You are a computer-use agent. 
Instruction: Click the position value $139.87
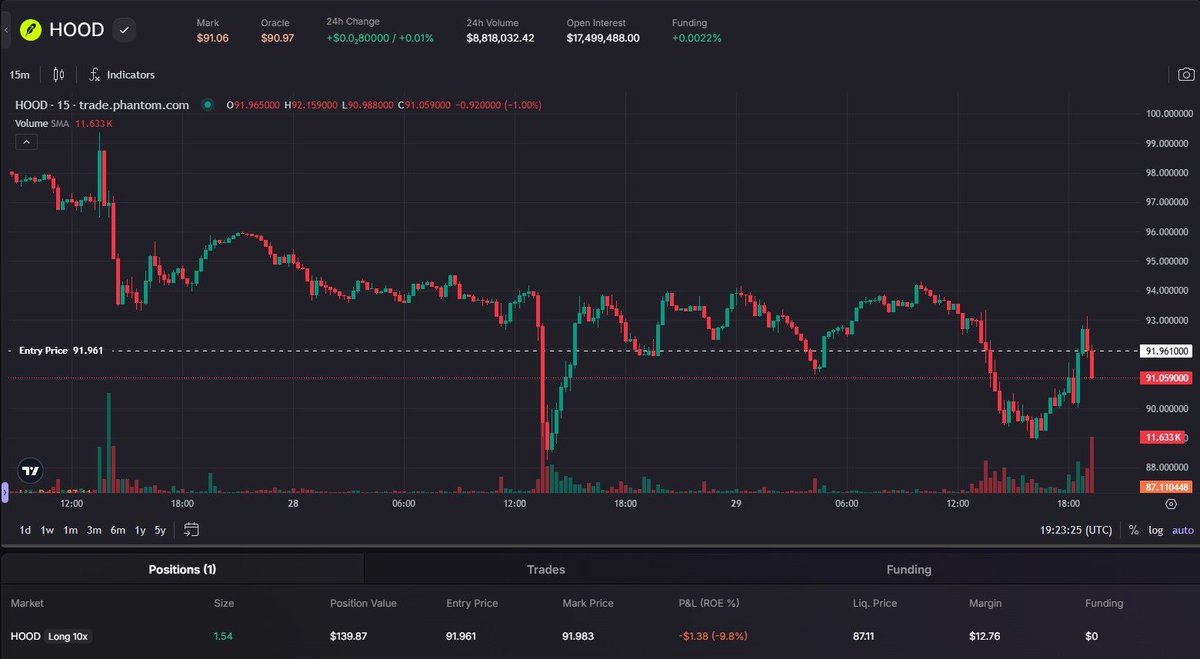349,636
